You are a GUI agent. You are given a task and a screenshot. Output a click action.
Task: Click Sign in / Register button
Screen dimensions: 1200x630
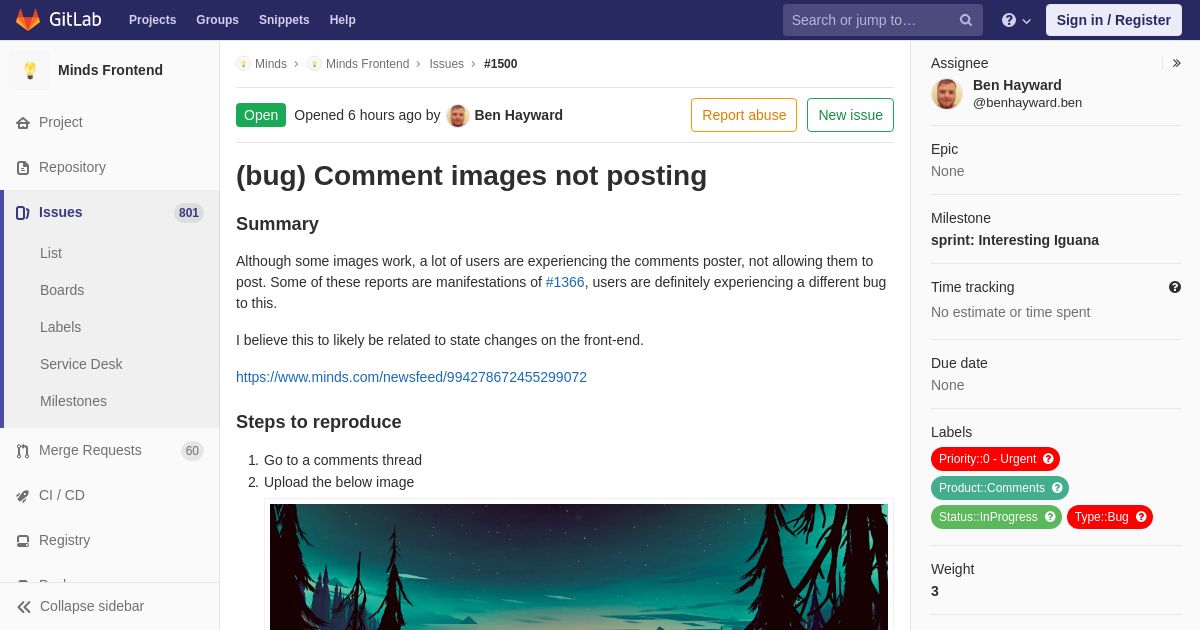click(x=1113, y=20)
